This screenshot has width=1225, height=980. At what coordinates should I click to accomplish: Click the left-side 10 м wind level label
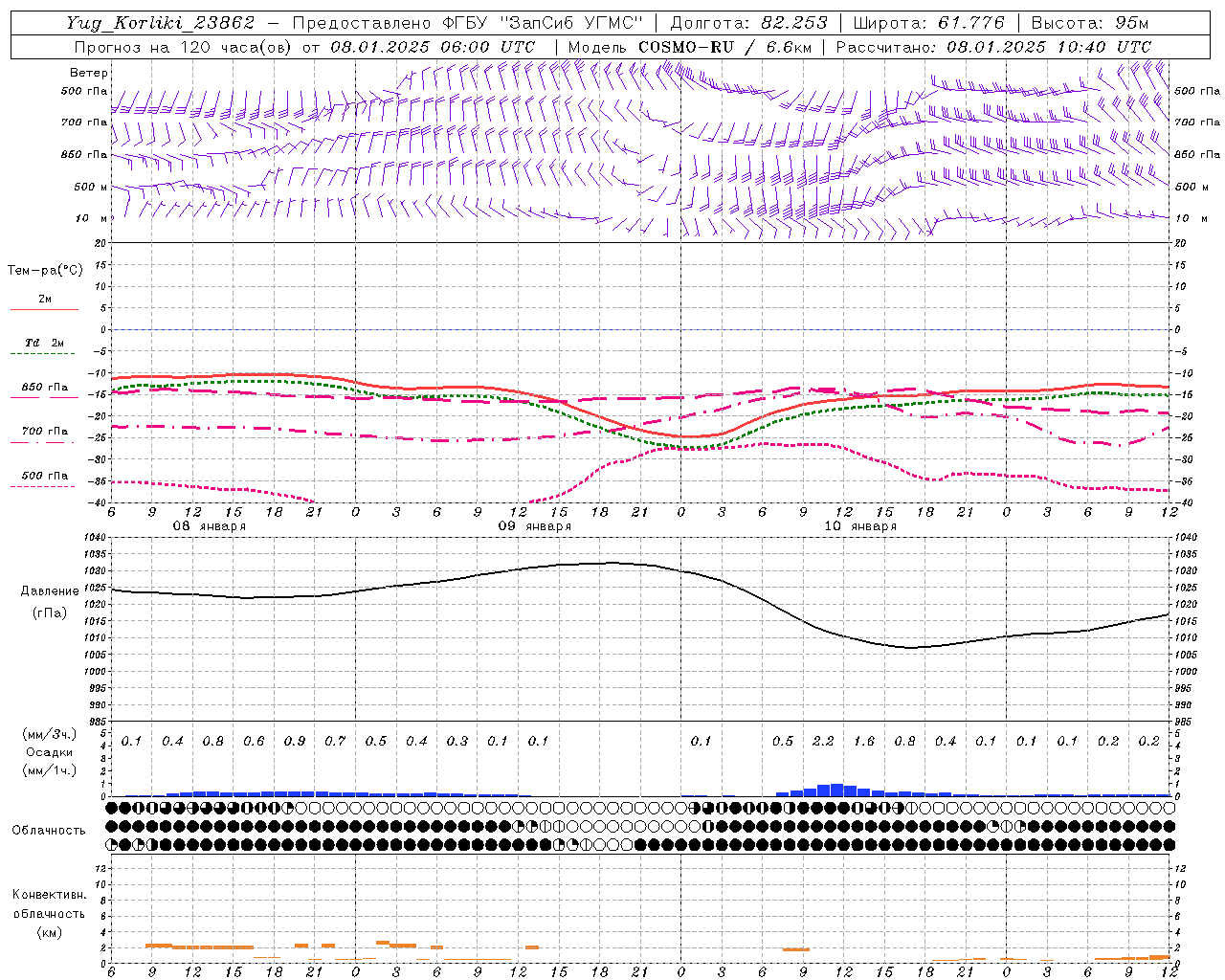(91, 219)
